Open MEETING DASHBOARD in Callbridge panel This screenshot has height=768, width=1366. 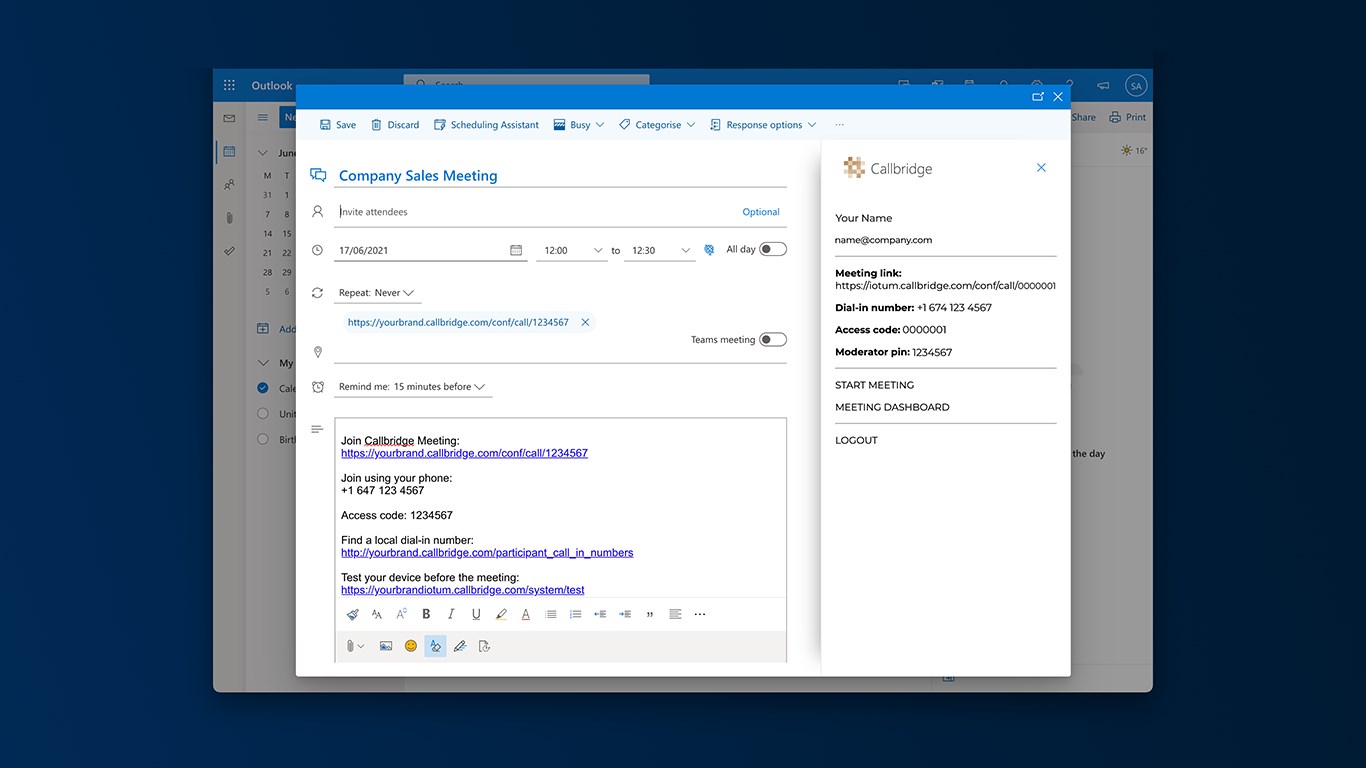pos(892,407)
